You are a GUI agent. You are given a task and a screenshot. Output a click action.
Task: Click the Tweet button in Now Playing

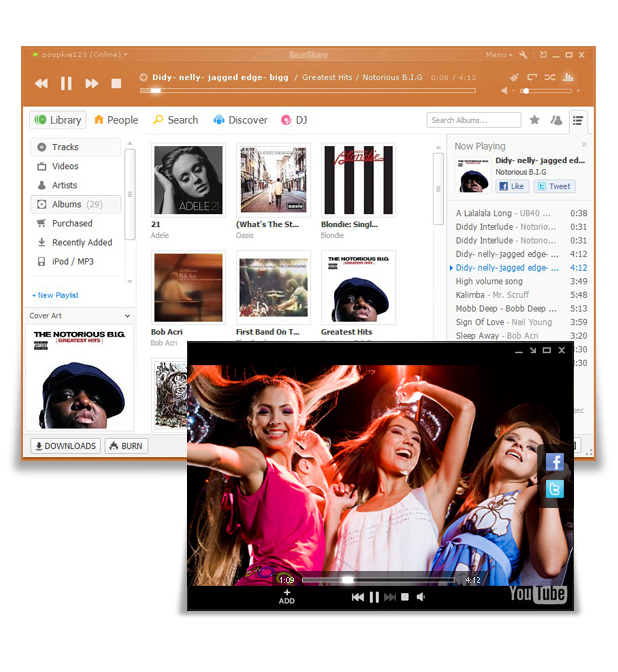554,186
